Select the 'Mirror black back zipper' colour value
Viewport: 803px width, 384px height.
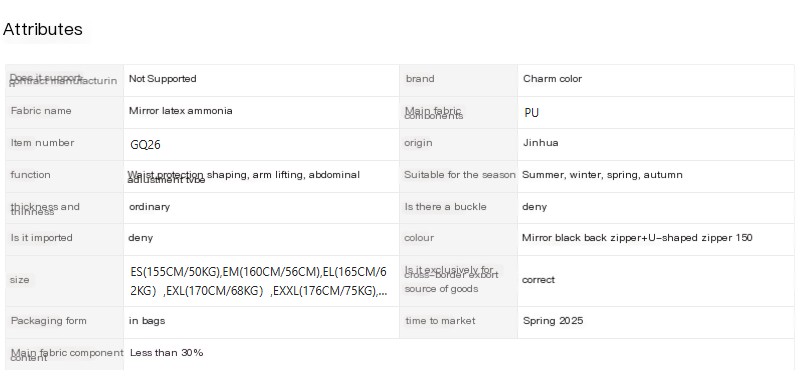tap(637, 238)
